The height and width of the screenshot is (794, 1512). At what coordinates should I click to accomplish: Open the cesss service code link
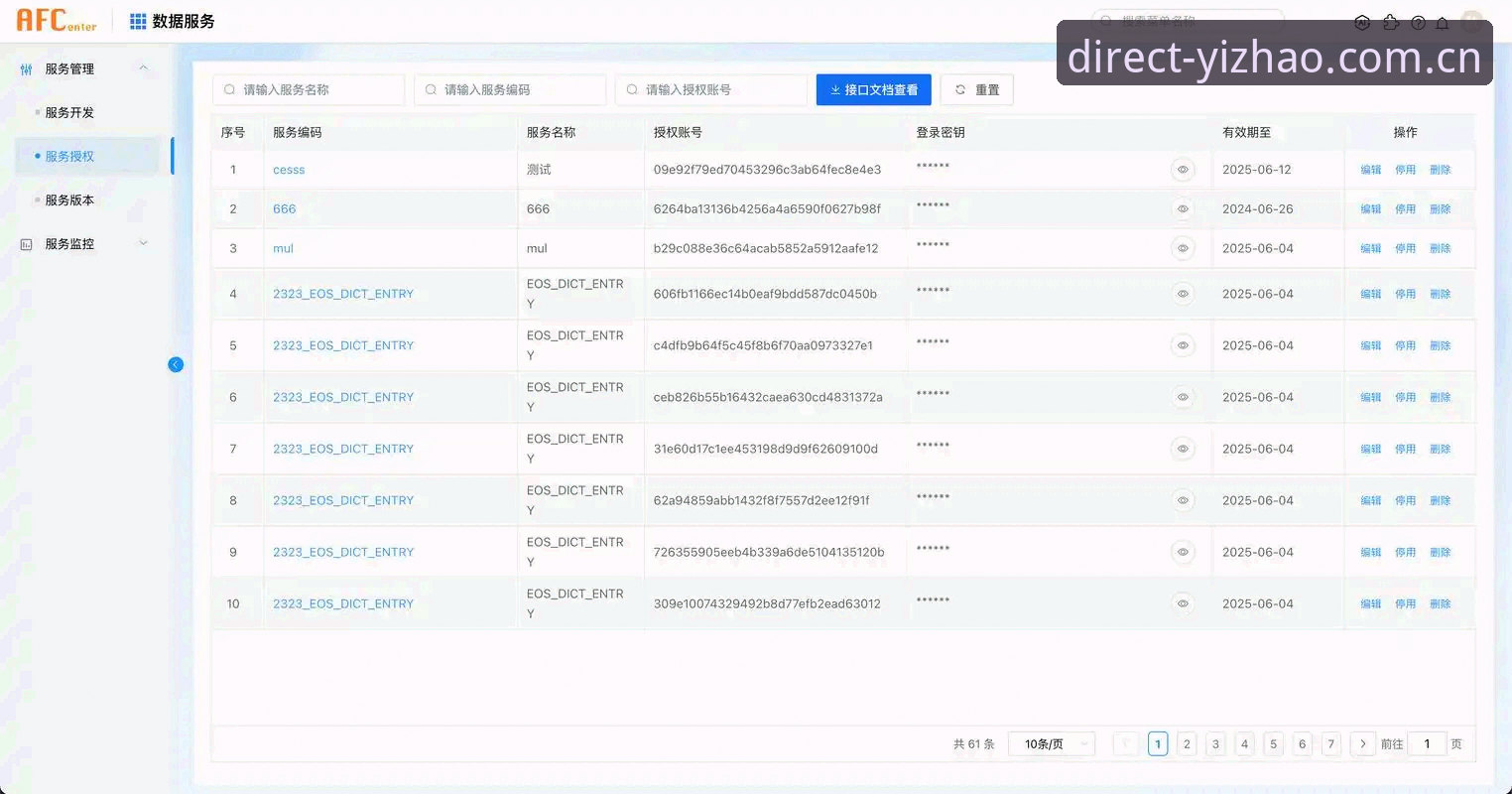click(289, 170)
